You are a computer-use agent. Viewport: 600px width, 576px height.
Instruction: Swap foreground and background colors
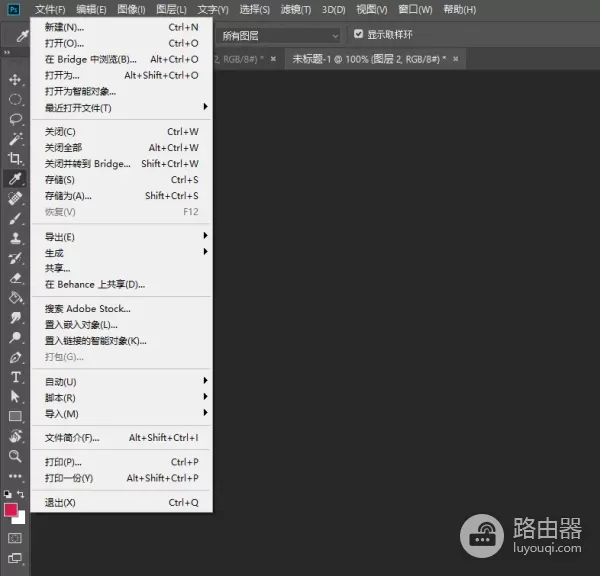(21, 494)
